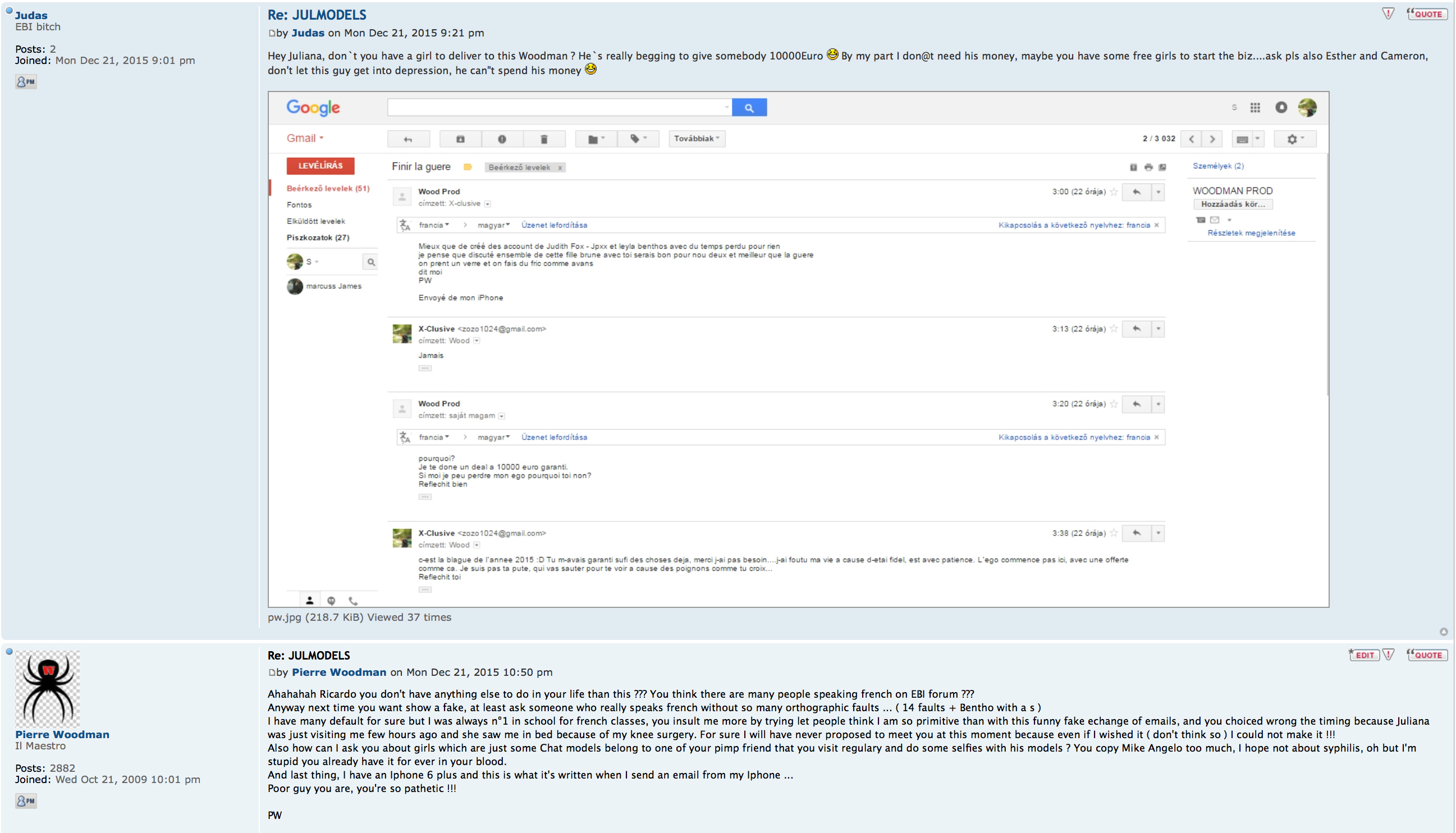Click Pierre Woodman's spider avatar image
This screenshot has width=1456, height=833.
48,688
